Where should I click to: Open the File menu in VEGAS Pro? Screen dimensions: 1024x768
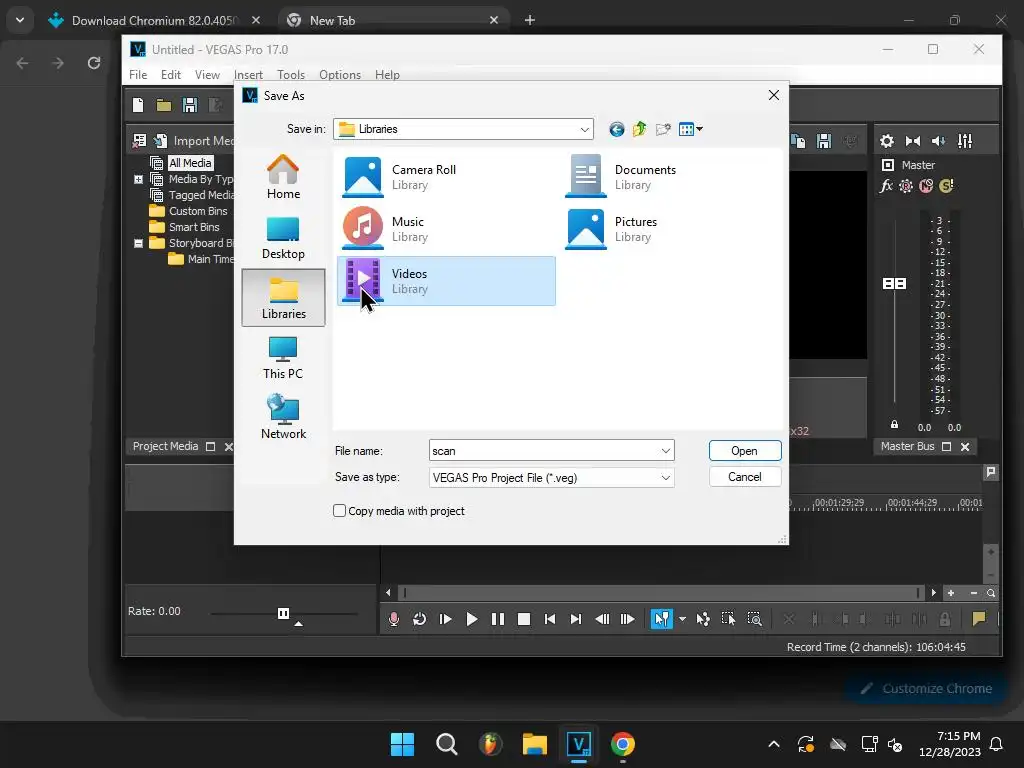pyautogui.click(x=138, y=74)
